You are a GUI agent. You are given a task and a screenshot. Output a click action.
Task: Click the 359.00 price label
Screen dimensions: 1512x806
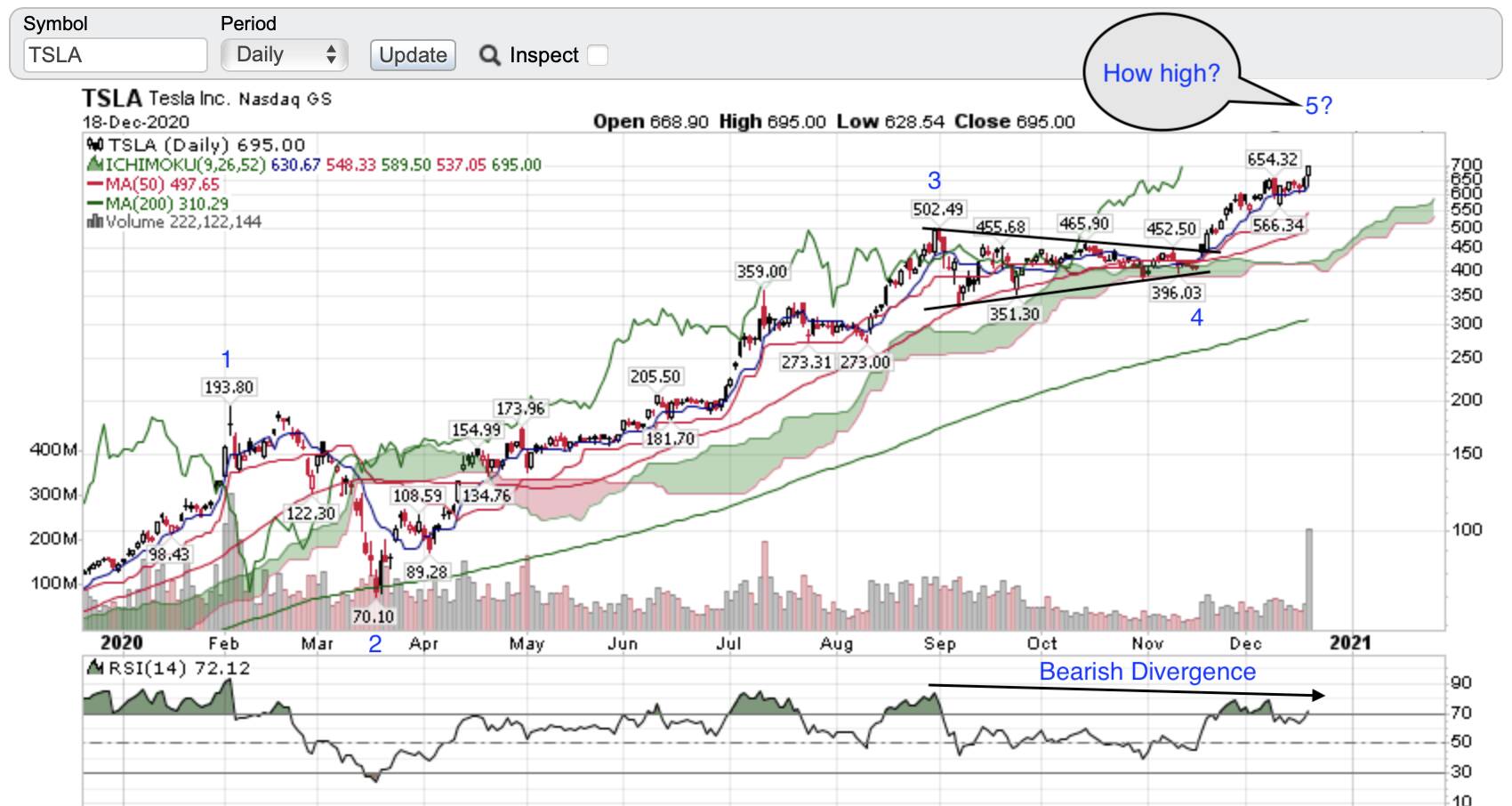pos(762,271)
